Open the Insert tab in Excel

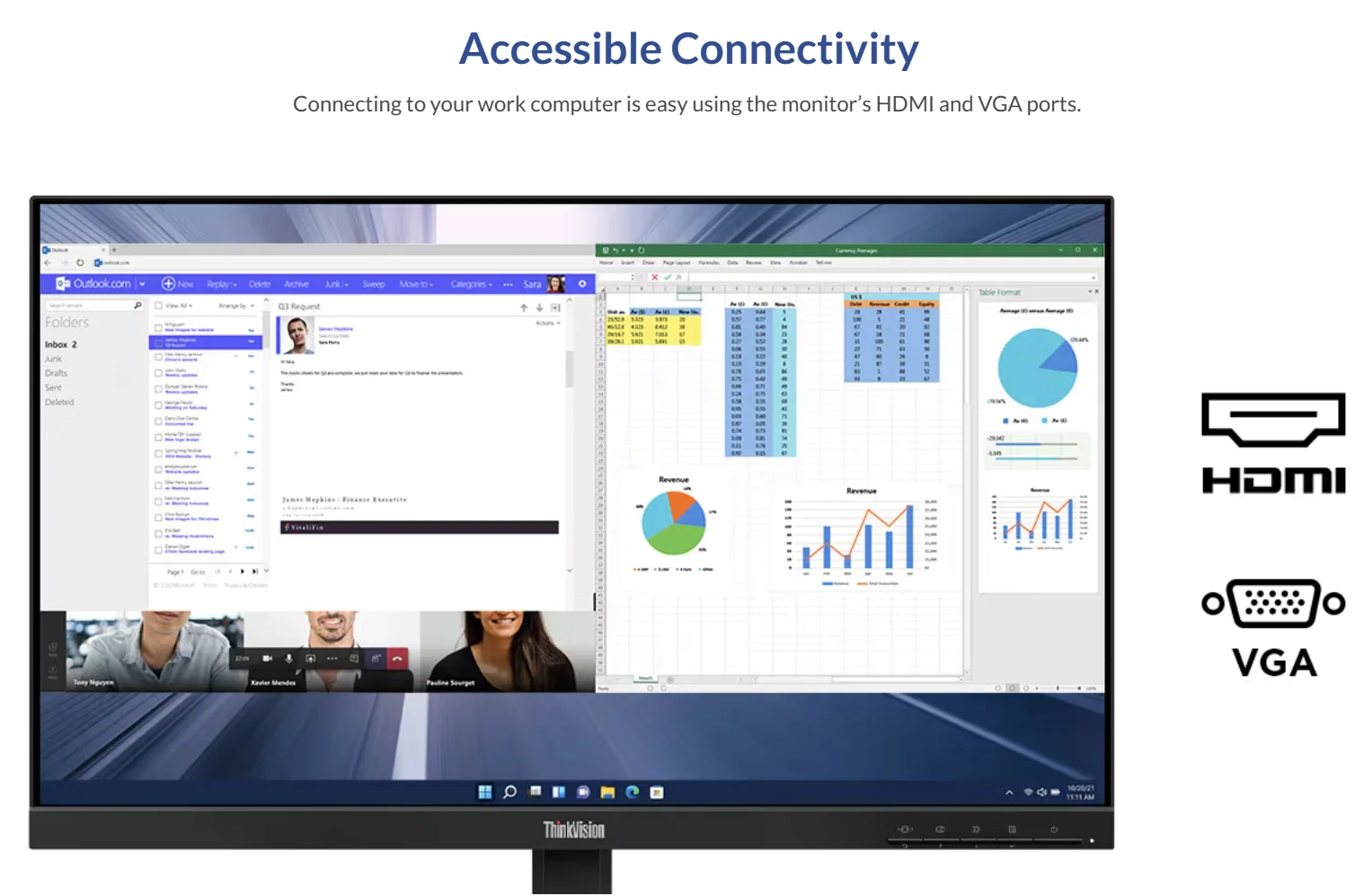pyautogui.click(x=627, y=262)
